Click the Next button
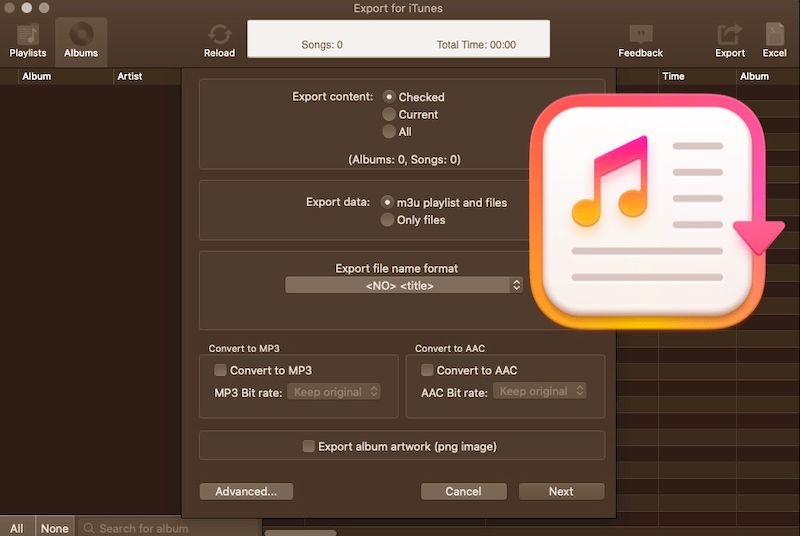Viewport: 800px width, 536px height. pyautogui.click(x=562, y=491)
